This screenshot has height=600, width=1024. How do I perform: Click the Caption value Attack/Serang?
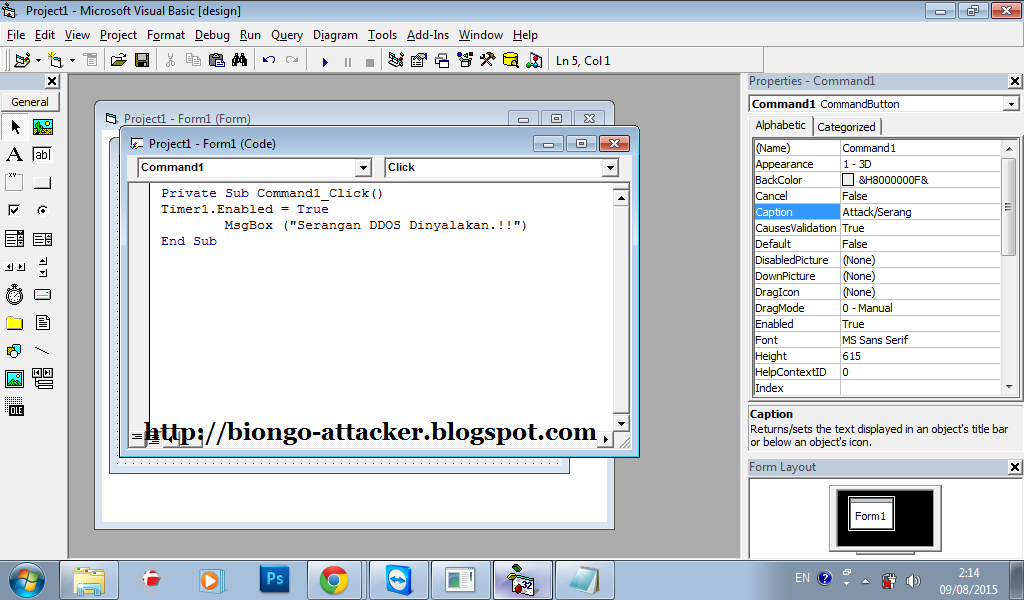point(876,212)
